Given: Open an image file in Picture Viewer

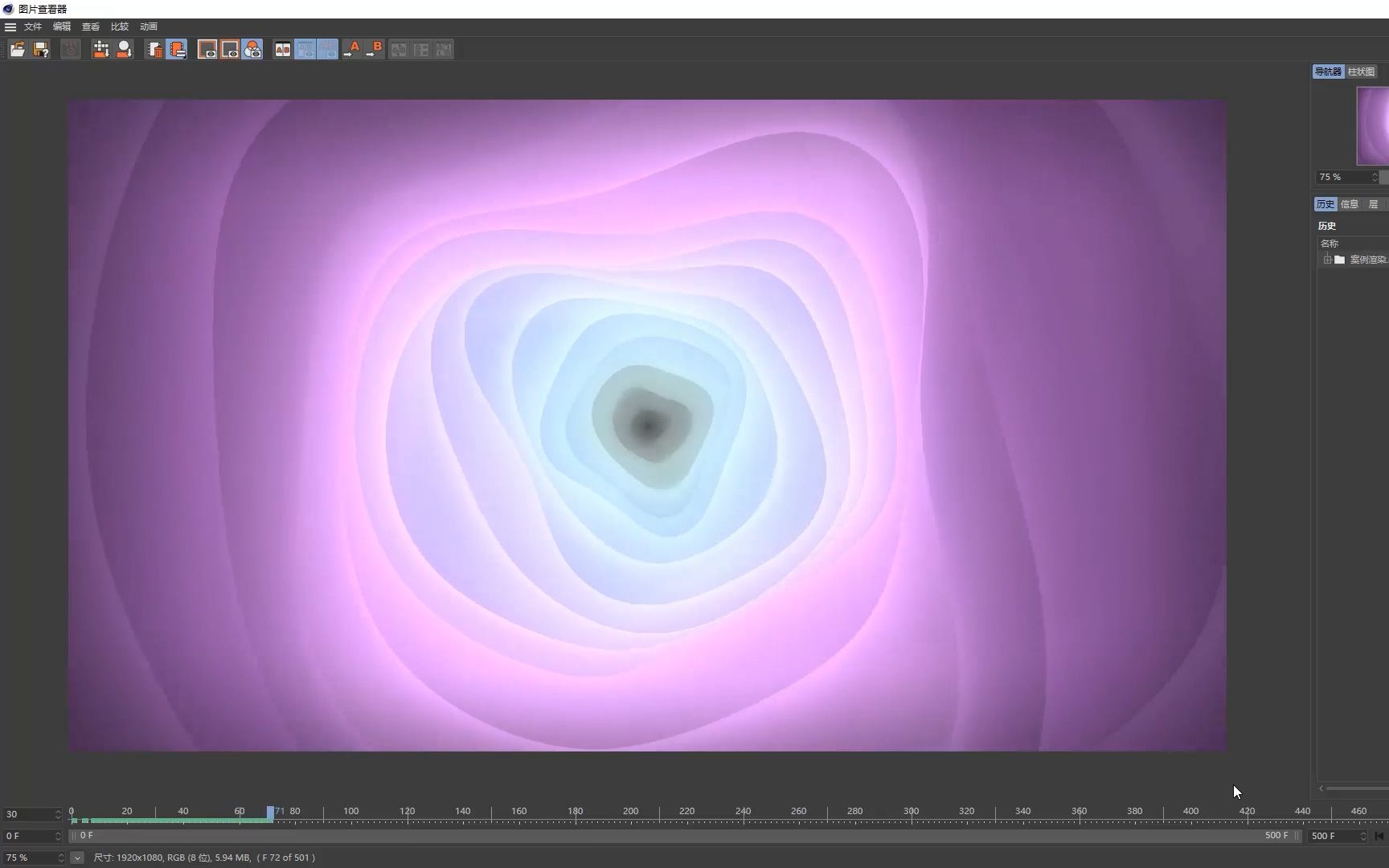Looking at the screenshot, I should click(17, 49).
